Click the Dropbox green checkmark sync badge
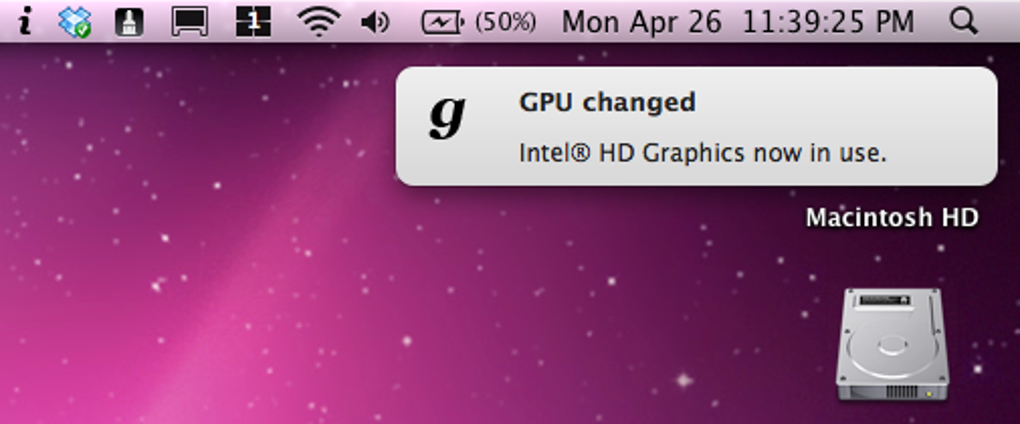Viewport: 1020px width, 424px height. (x=83, y=29)
